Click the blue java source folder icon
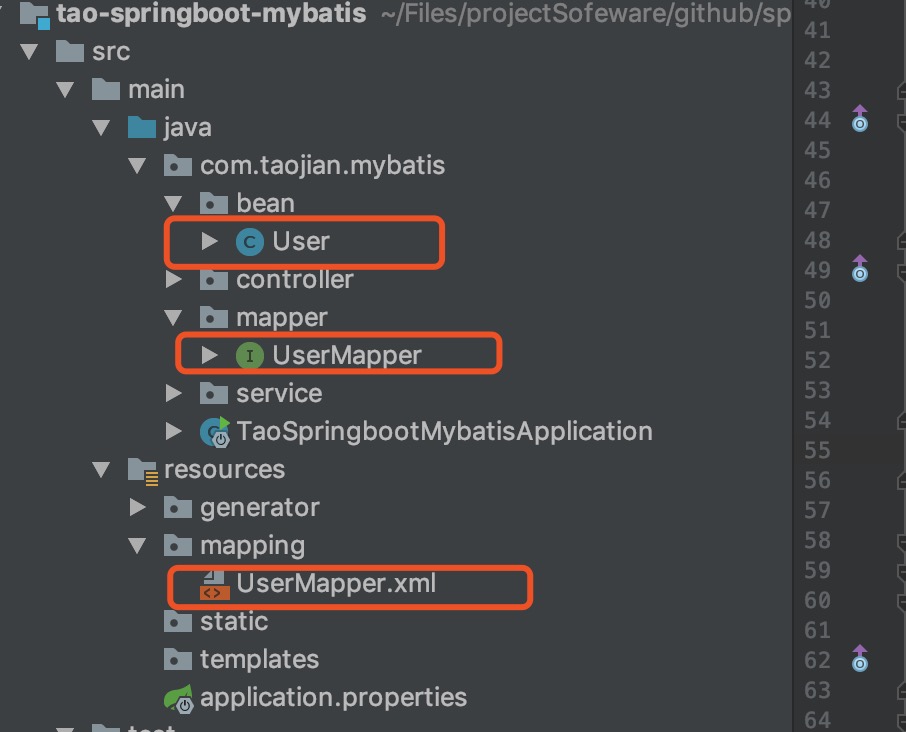This screenshot has width=906, height=732. point(141,128)
